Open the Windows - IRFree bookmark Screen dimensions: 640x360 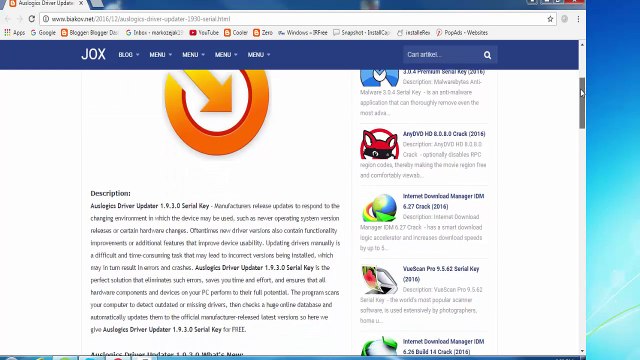tap(303, 33)
